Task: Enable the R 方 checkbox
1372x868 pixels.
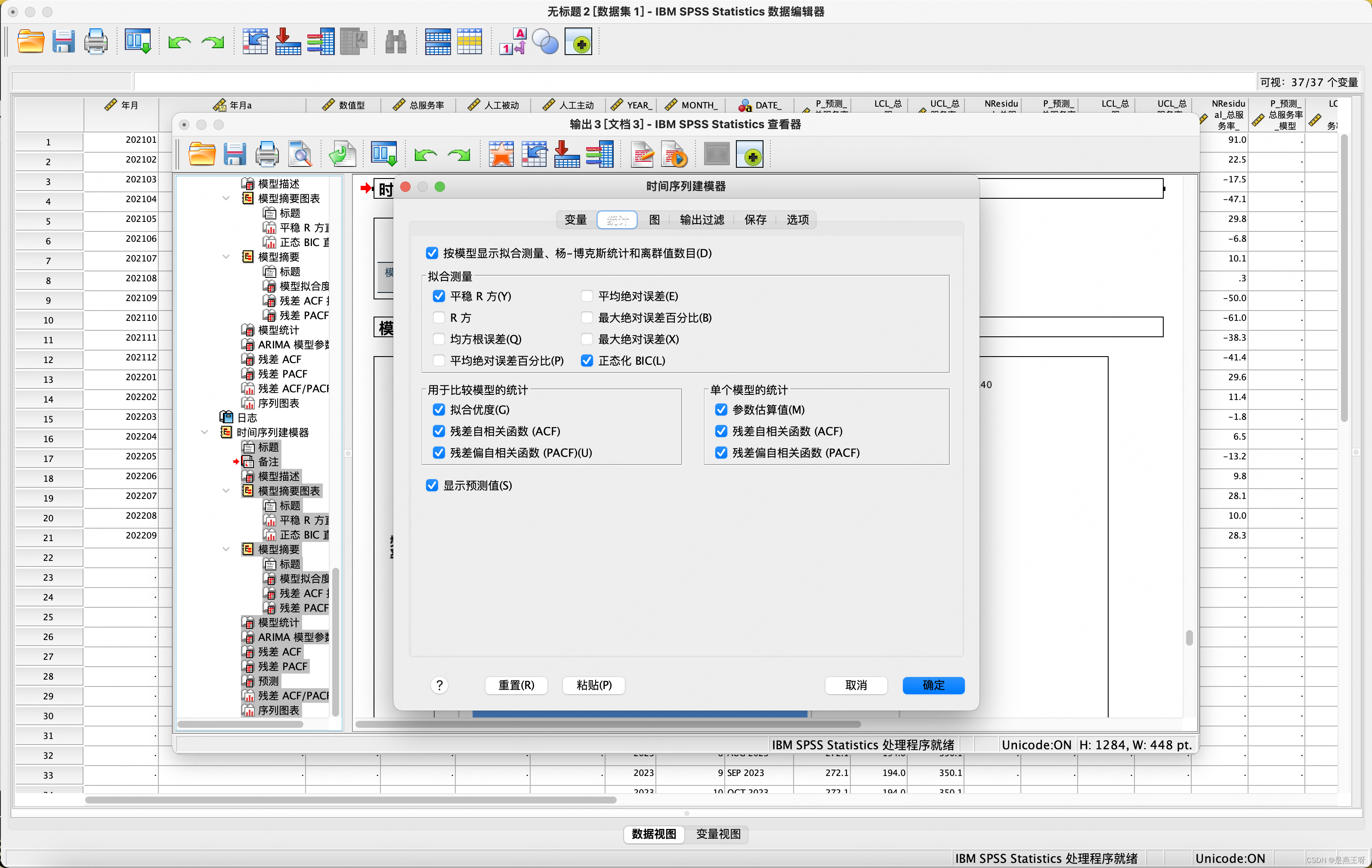Action: tap(439, 318)
